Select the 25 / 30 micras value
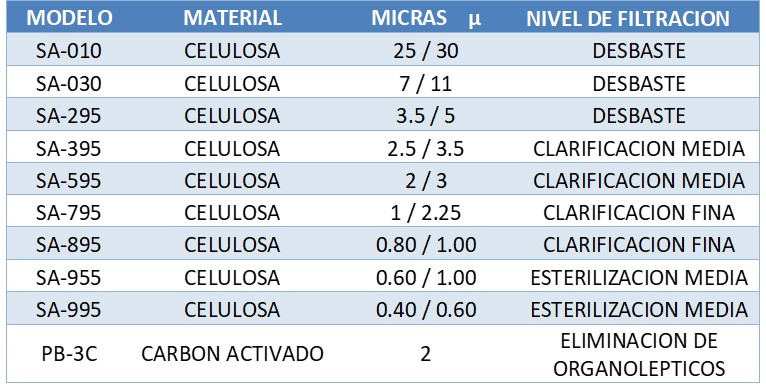The height and width of the screenshot is (389, 766). [x=426, y=51]
